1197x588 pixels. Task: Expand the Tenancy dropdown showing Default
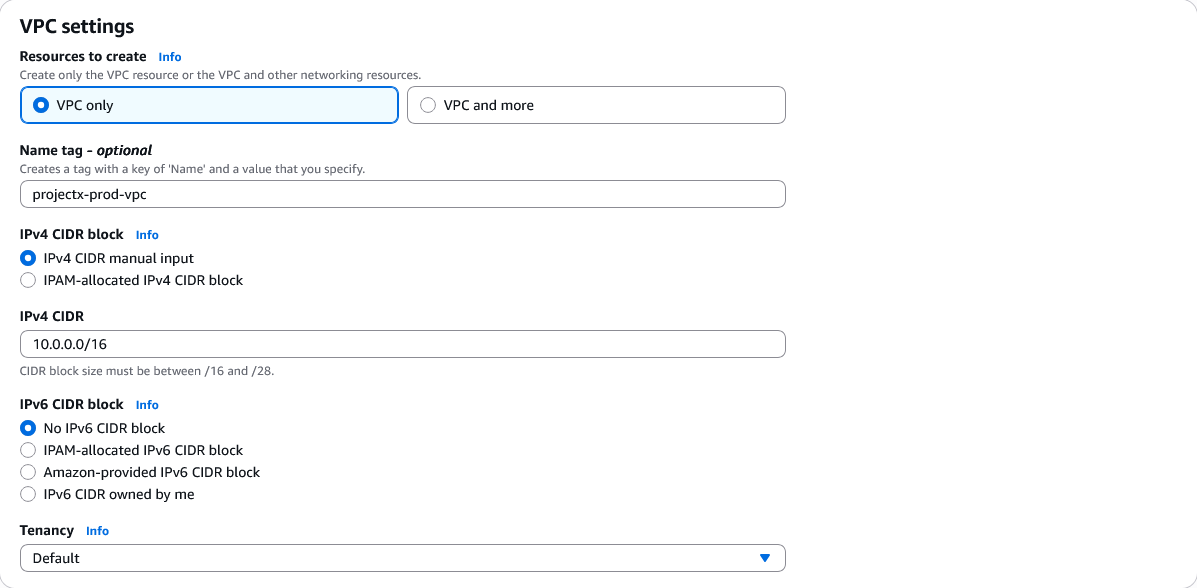pyautogui.click(x=402, y=558)
